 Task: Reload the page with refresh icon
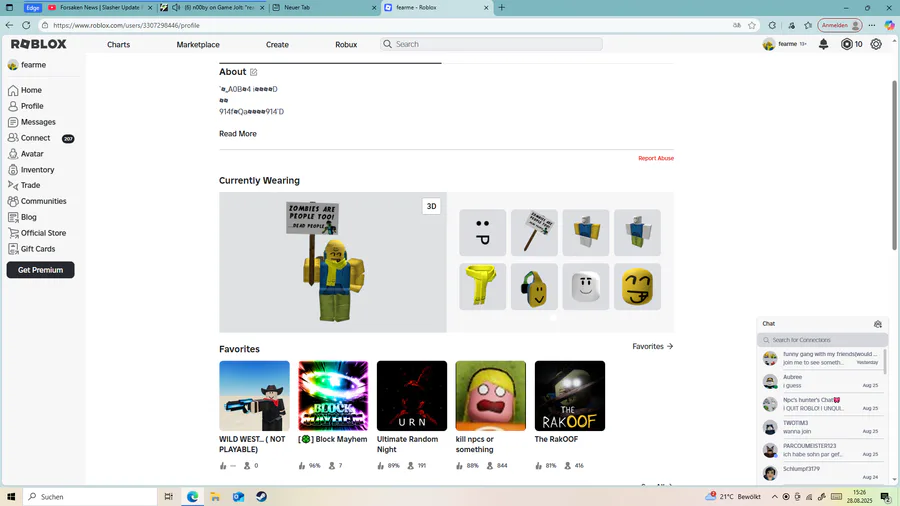[x=26, y=25]
